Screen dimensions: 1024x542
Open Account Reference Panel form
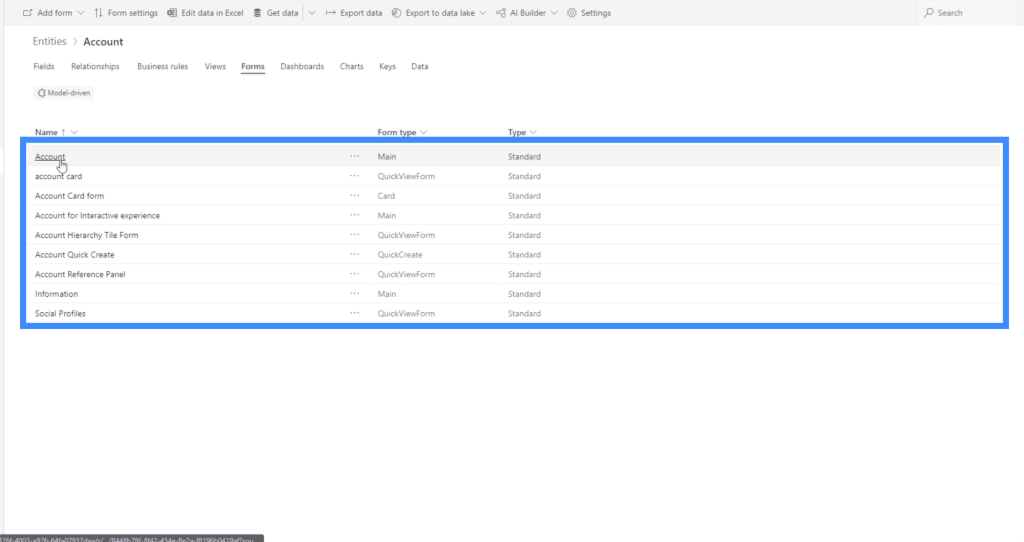[80, 274]
